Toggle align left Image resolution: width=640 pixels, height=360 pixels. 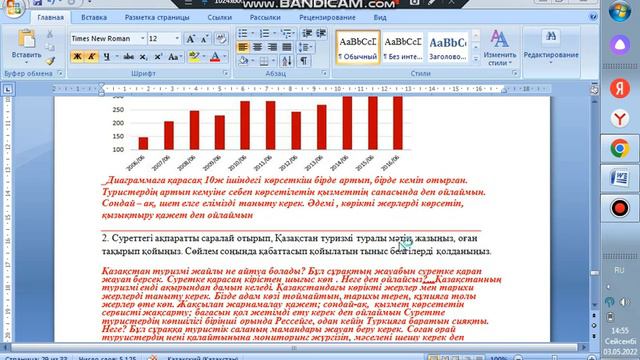tap(243, 47)
